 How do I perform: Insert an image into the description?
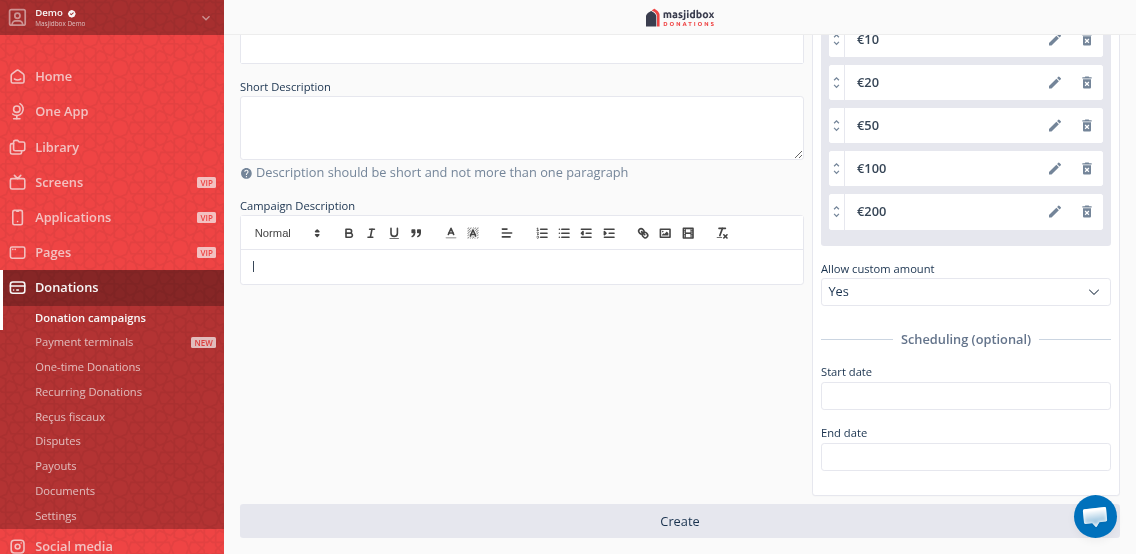[x=665, y=233]
